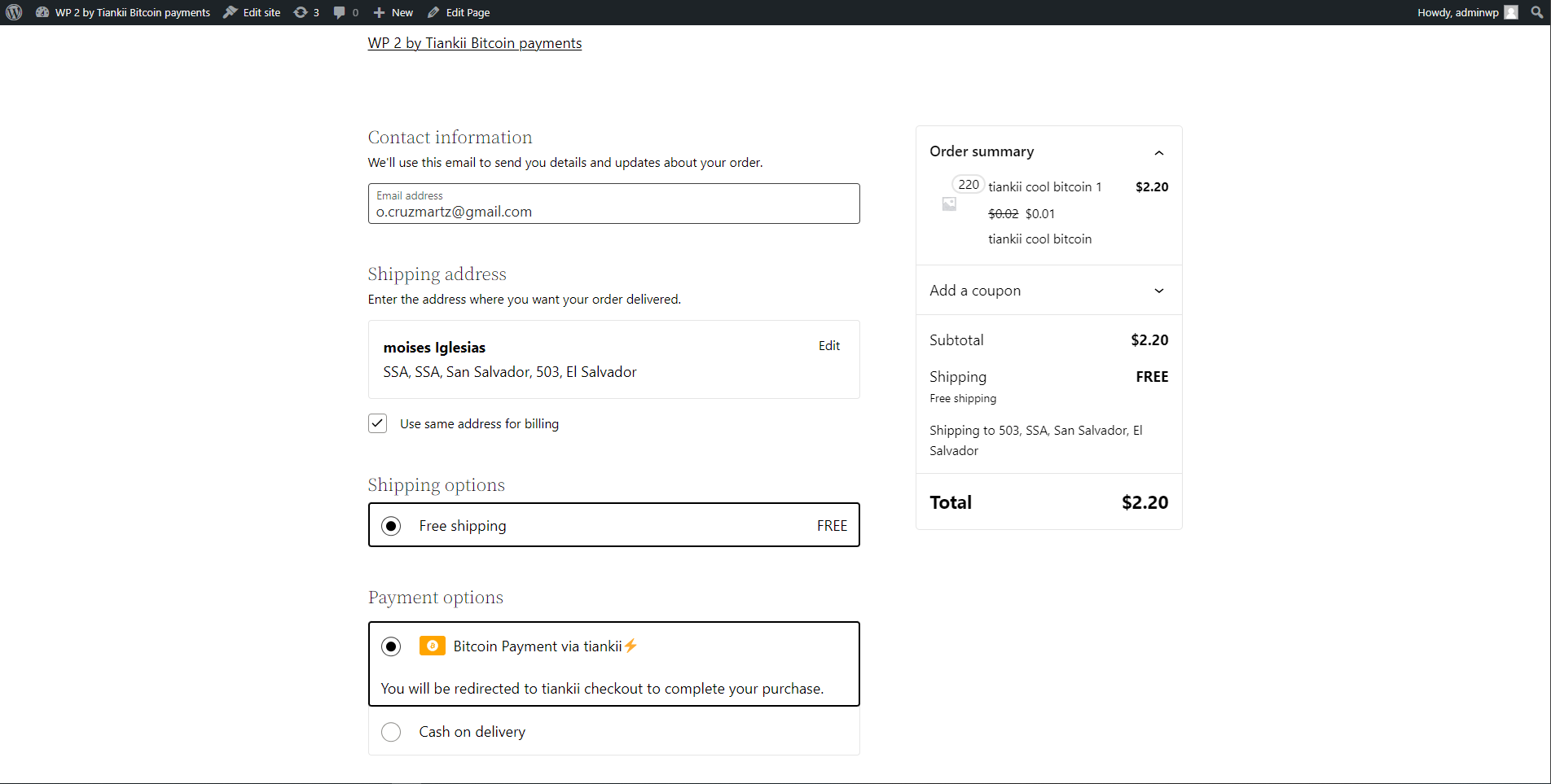1551x784 pixels.
Task: Select the $0.01 sale price
Action: [x=1040, y=214]
